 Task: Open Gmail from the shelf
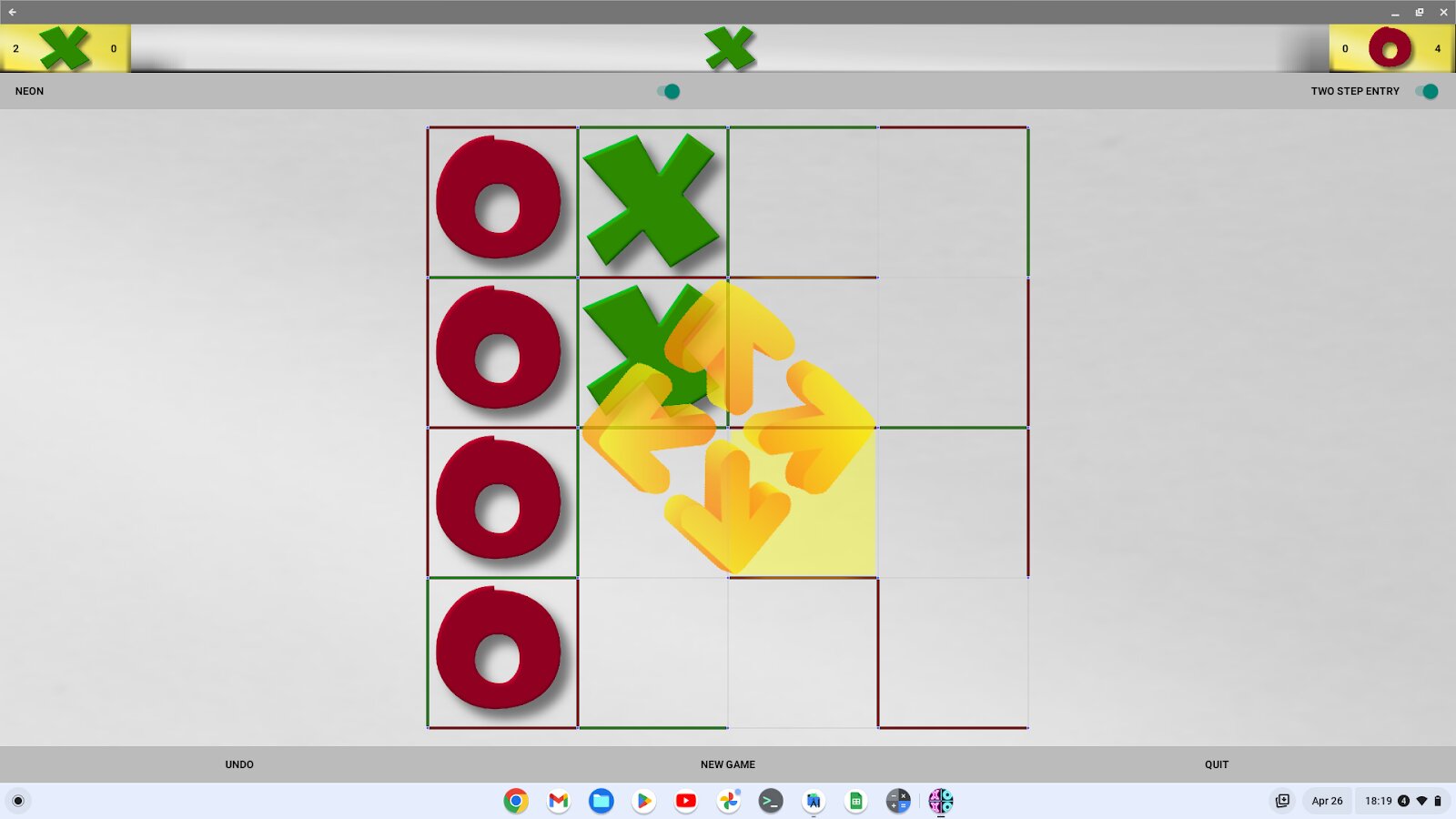pyautogui.click(x=559, y=801)
